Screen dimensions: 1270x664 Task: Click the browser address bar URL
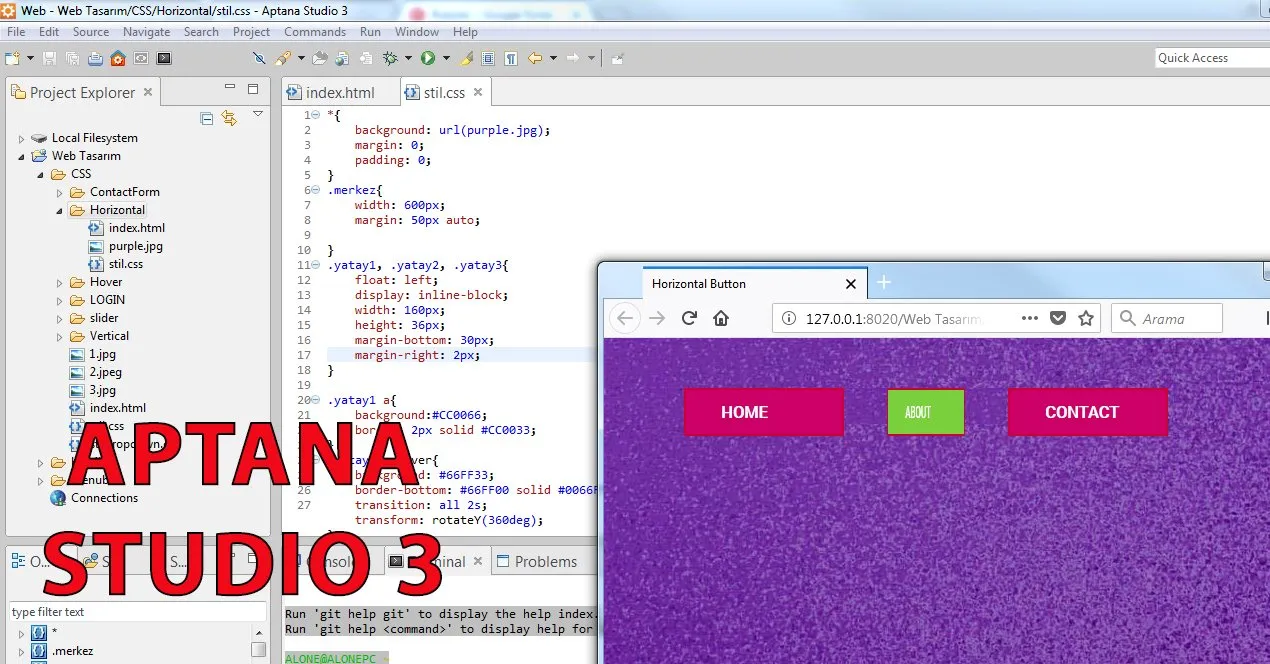pyautogui.click(x=893, y=318)
